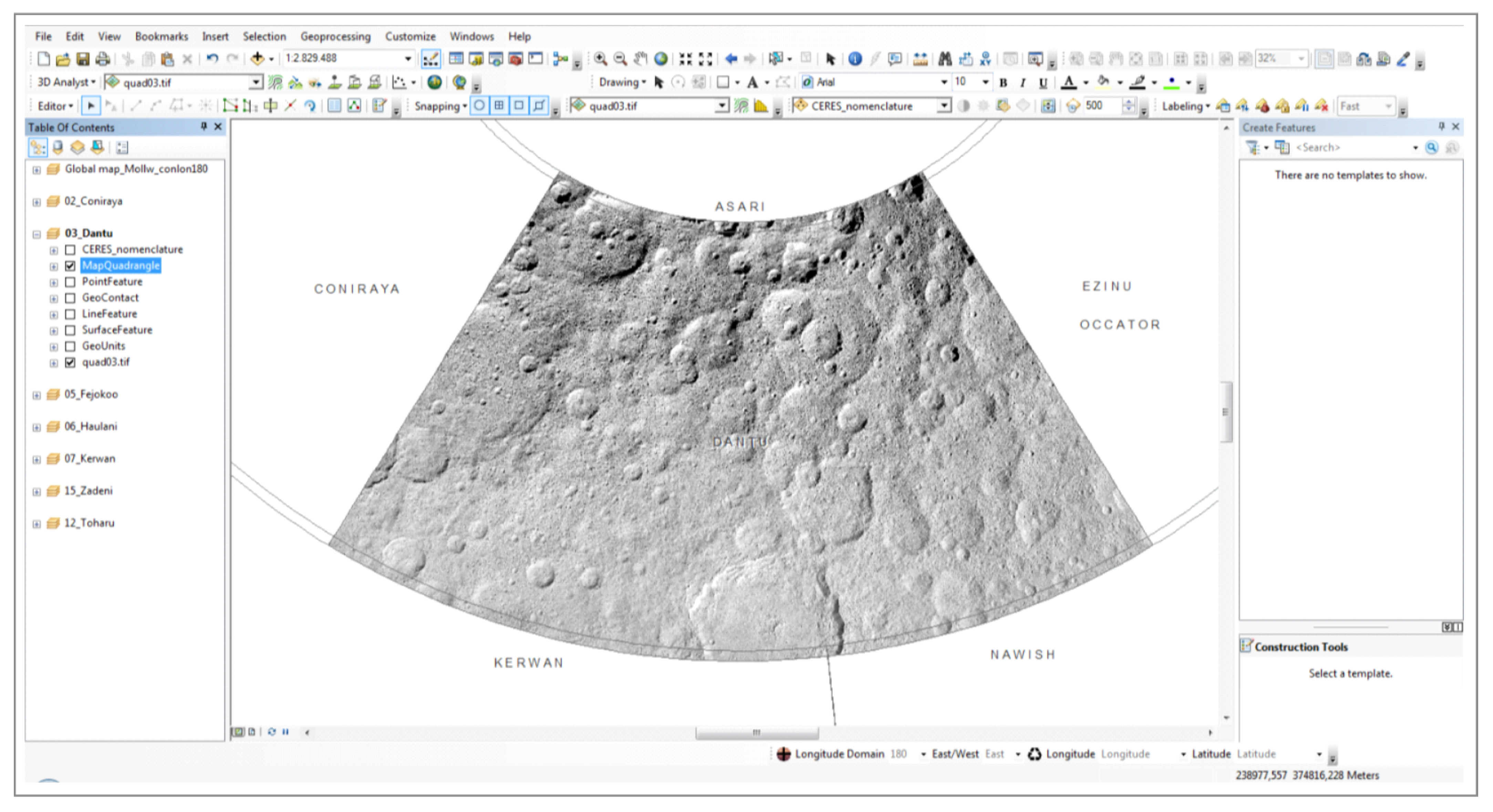This screenshot has width=1493, height=812.
Task: Click the New Map Document icon
Action: tap(43, 59)
